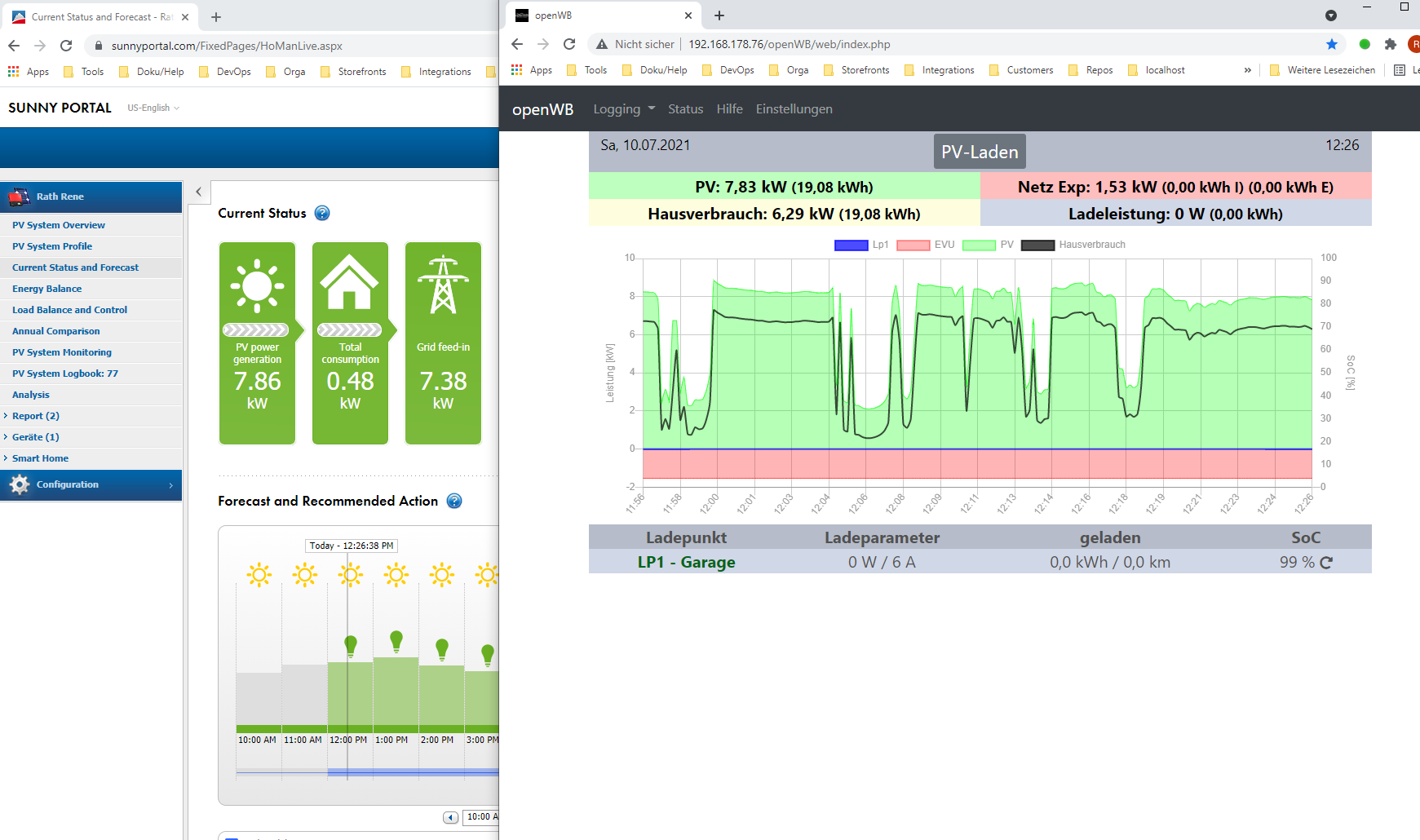Screen dimensions: 1420x840
Task: Expand the Report (2) tree item
Action: (35, 416)
